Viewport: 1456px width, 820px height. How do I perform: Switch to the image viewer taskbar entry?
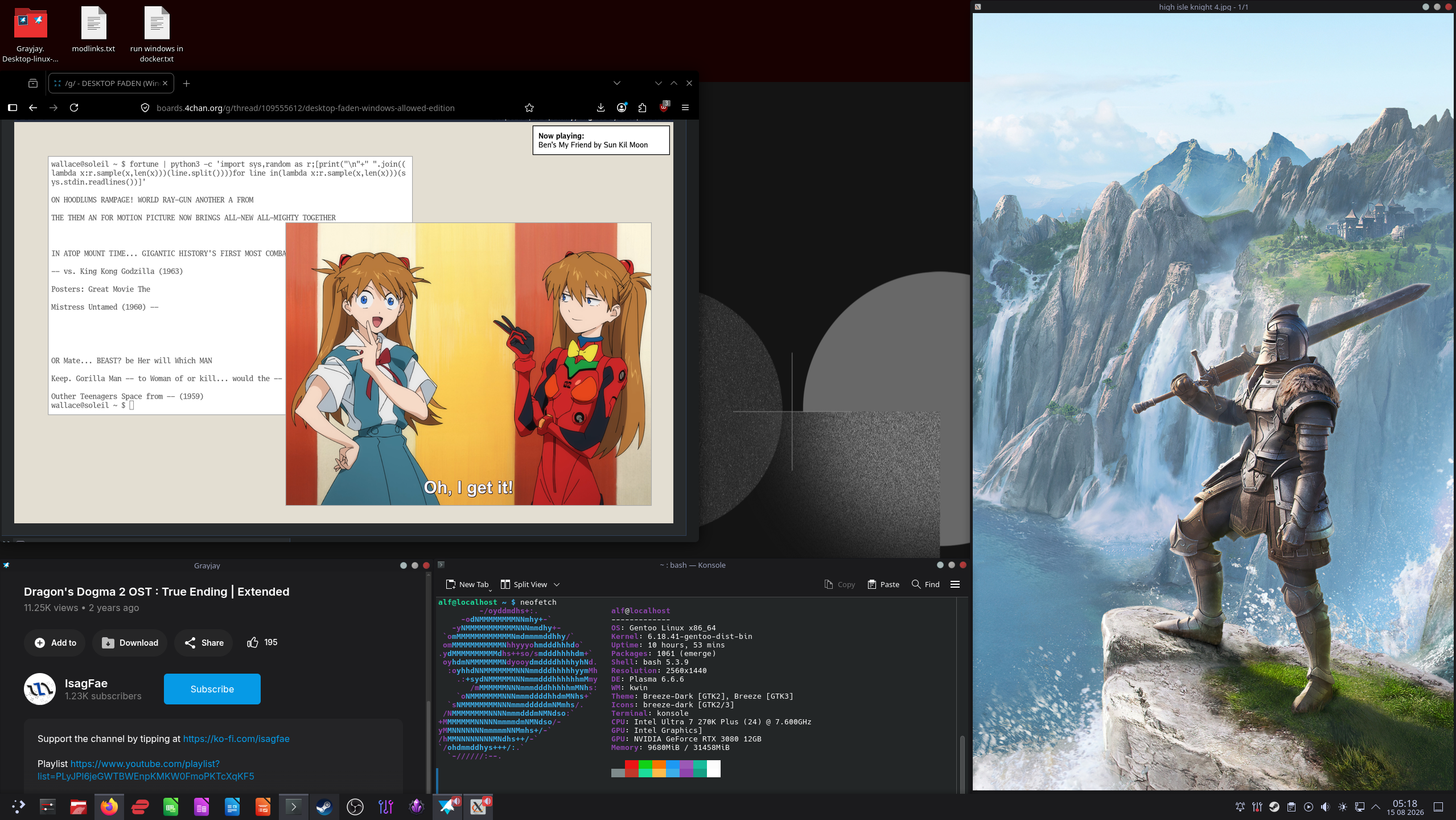(x=478, y=806)
